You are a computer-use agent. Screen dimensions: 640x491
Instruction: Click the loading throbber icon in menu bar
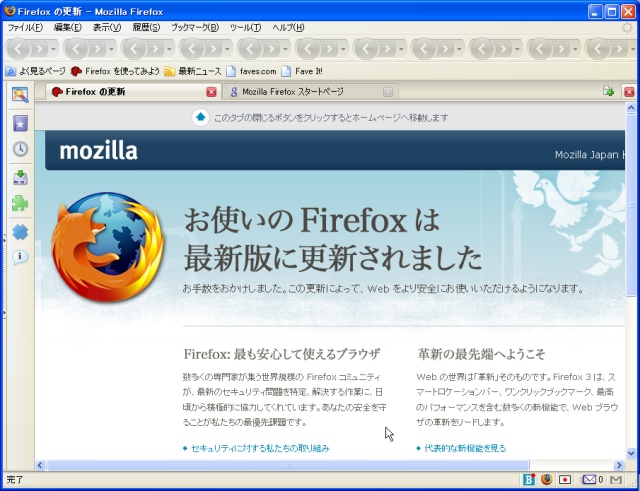coord(627,27)
